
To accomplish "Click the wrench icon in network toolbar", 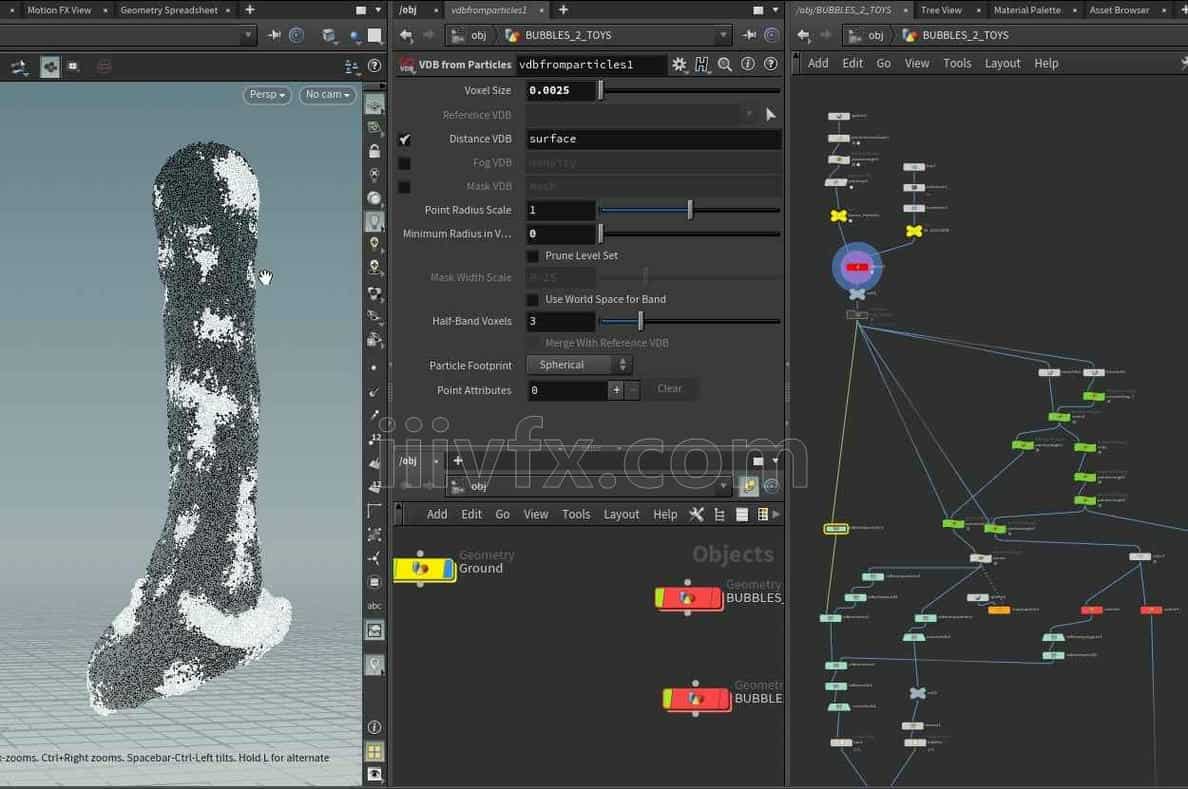I will (x=697, y=514).
